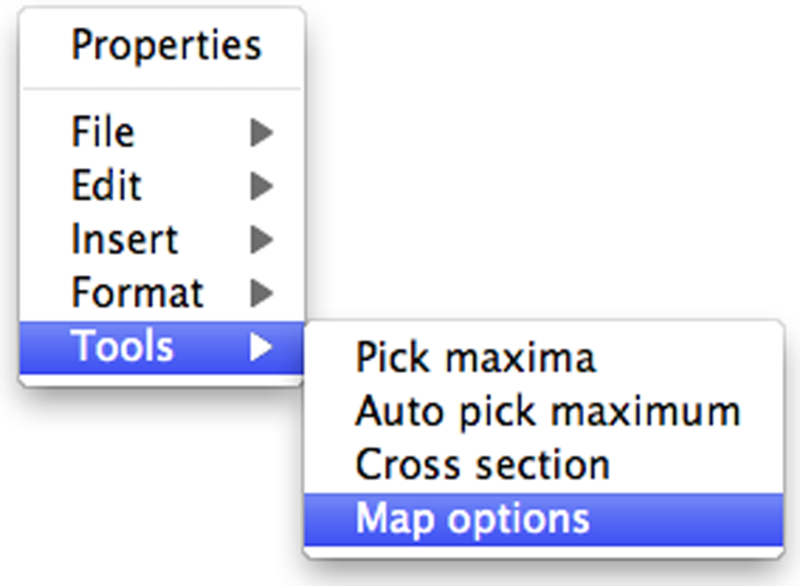The height and width of the screenshot is (586, 800).
Task: Click the arrow beside Format
Action: coord(262,293)
